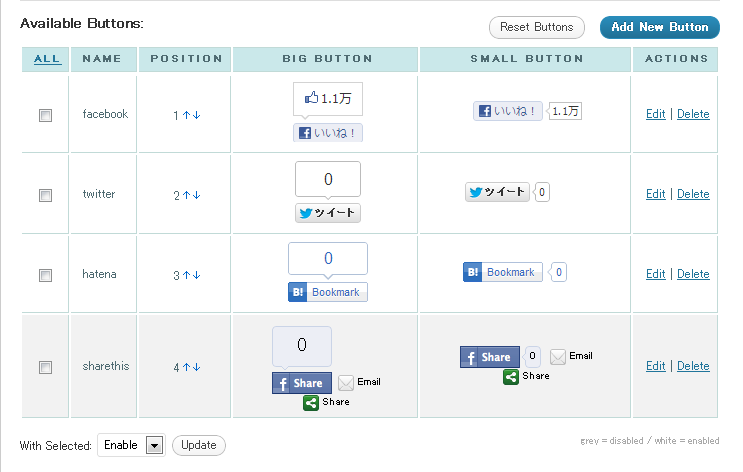
Task: Click the small ShareThis Email envelope icon
Action: pos(558,357)
